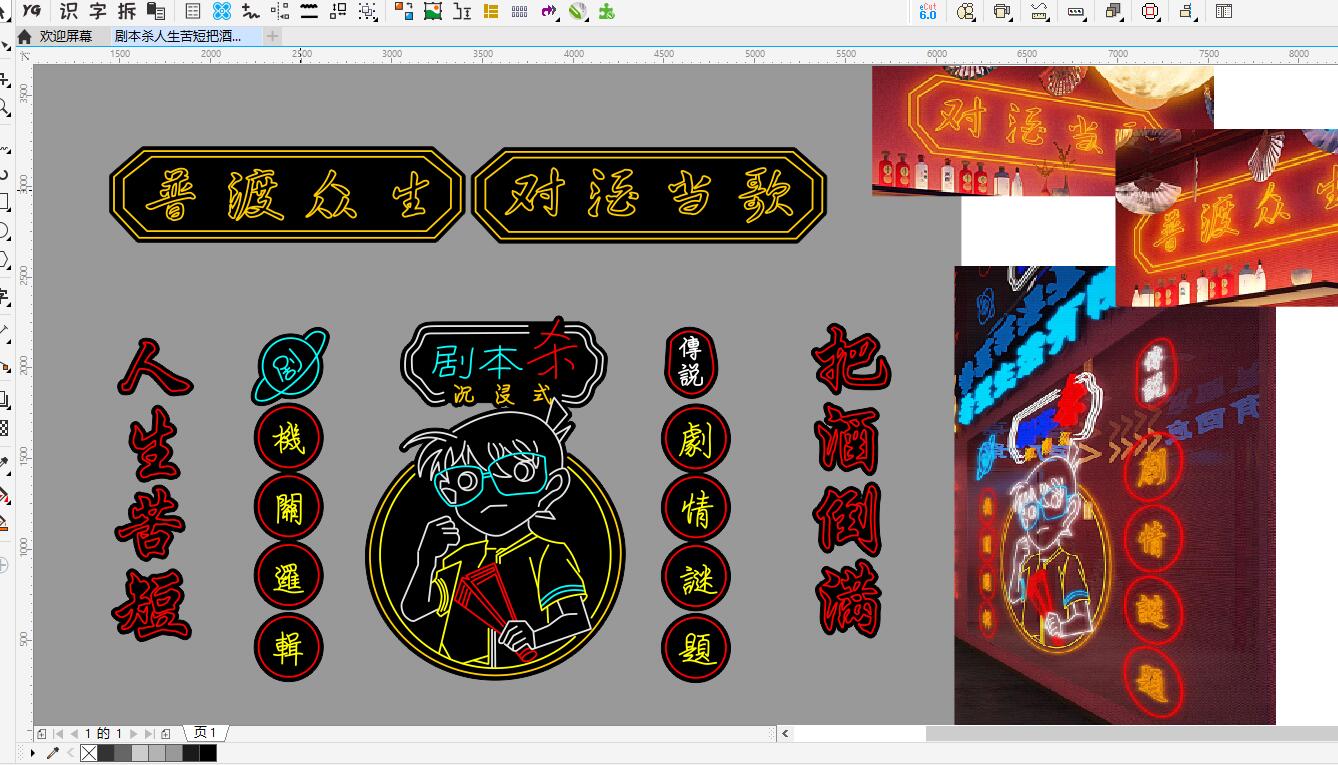Click the 识 text recognition toolbar button
1338x765 pixels.
click(68, 11)
